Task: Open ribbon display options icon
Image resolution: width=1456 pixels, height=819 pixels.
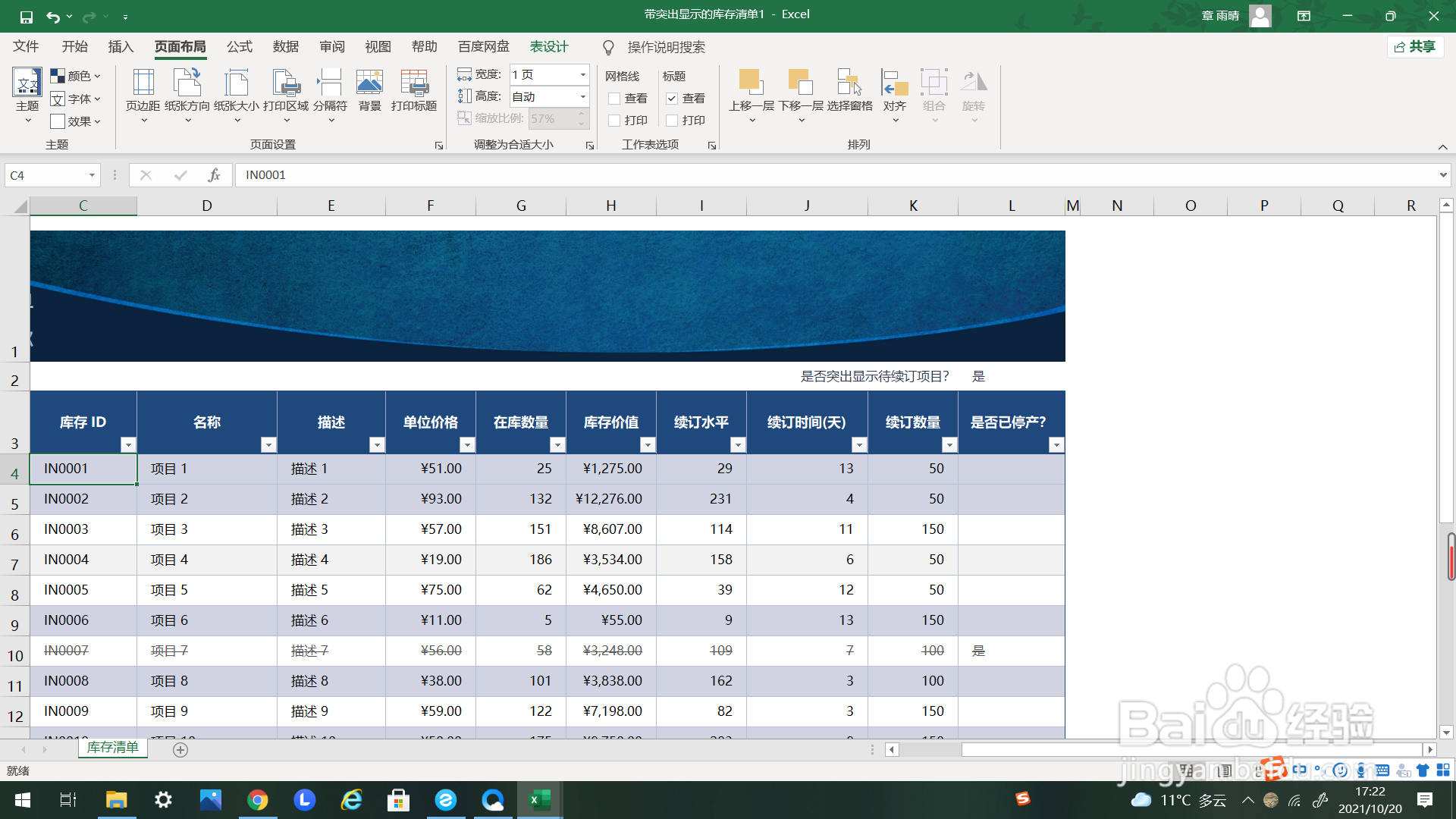Action: point(1304,16)
